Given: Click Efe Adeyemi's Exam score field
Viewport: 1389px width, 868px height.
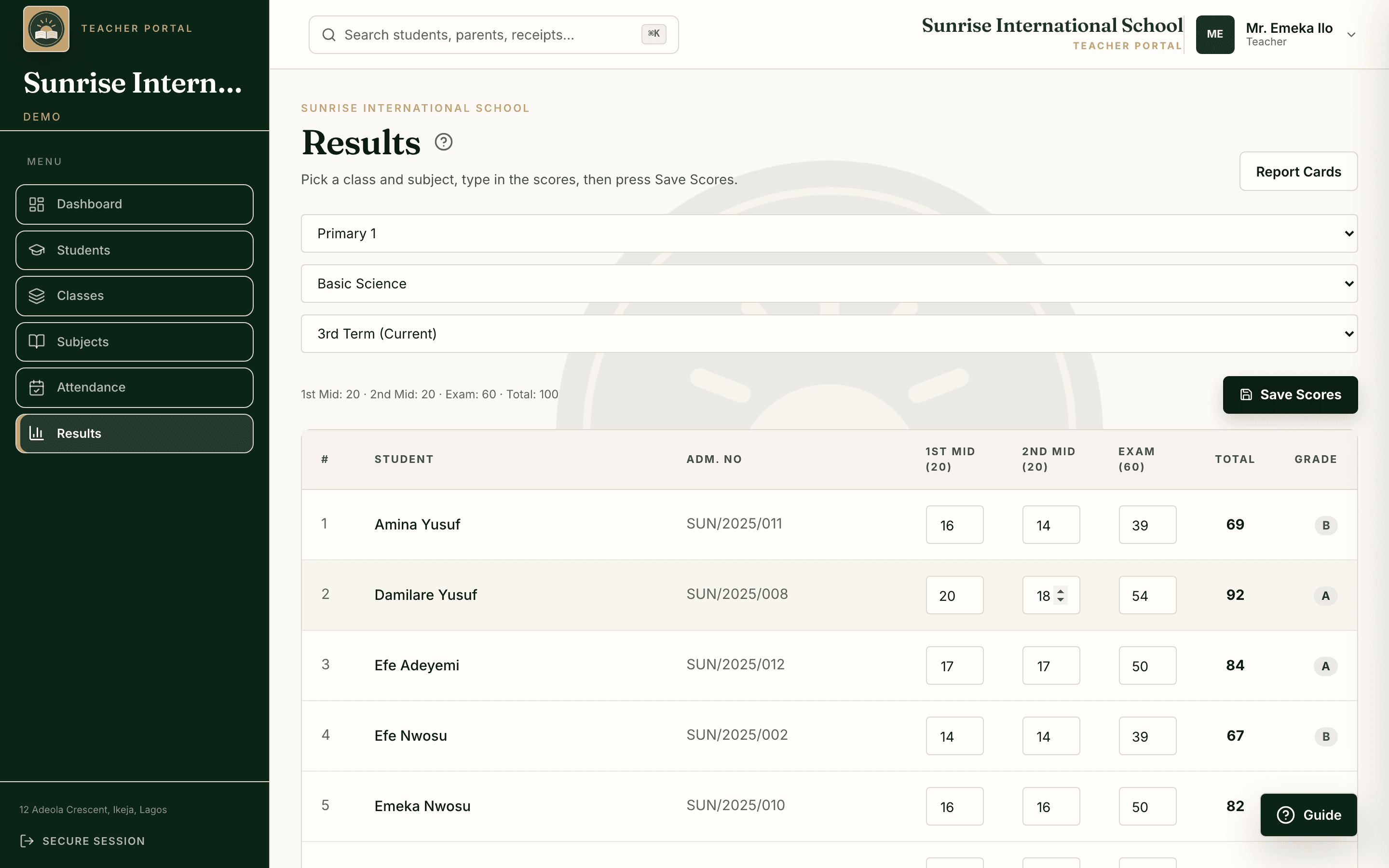Looking at the screenshot, I should 1147,666.
